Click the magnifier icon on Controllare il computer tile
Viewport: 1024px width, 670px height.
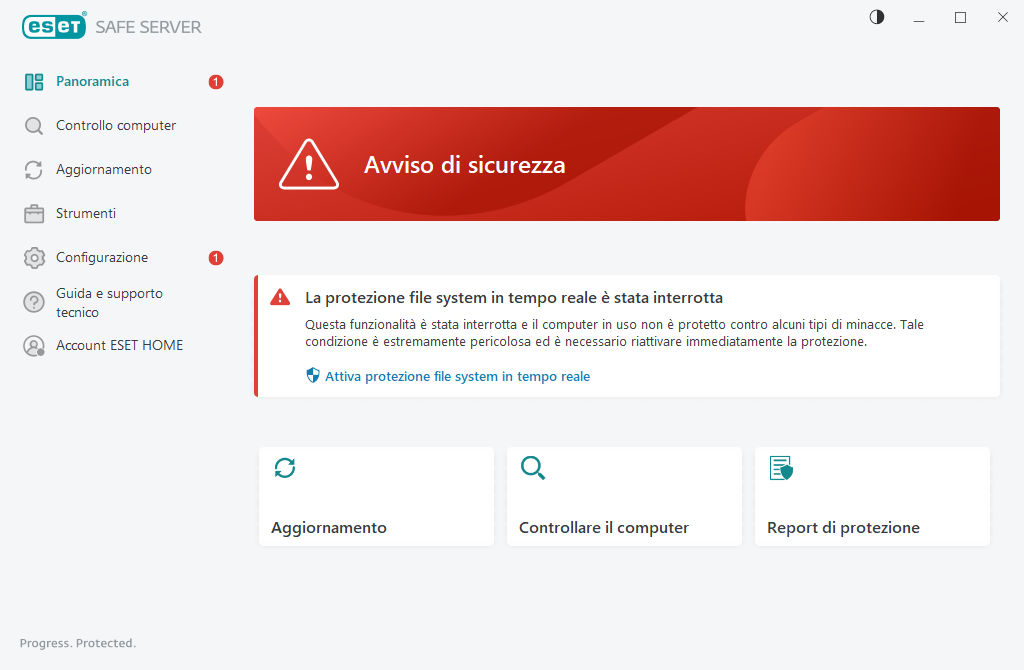(533, 468)
